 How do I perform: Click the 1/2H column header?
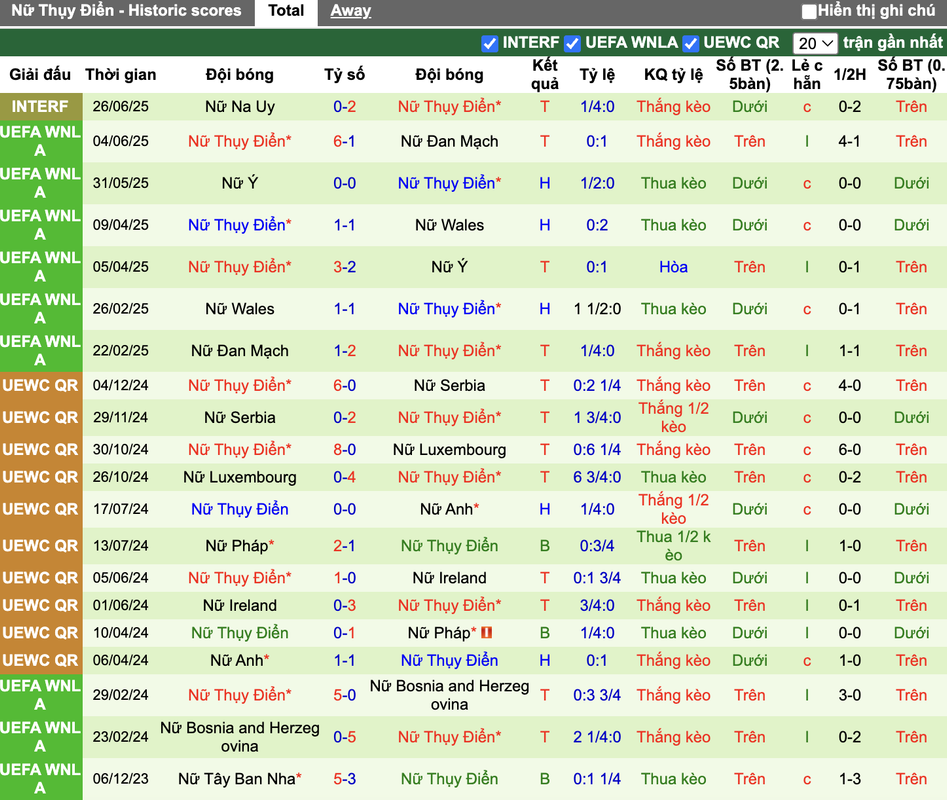click(850, 75)
